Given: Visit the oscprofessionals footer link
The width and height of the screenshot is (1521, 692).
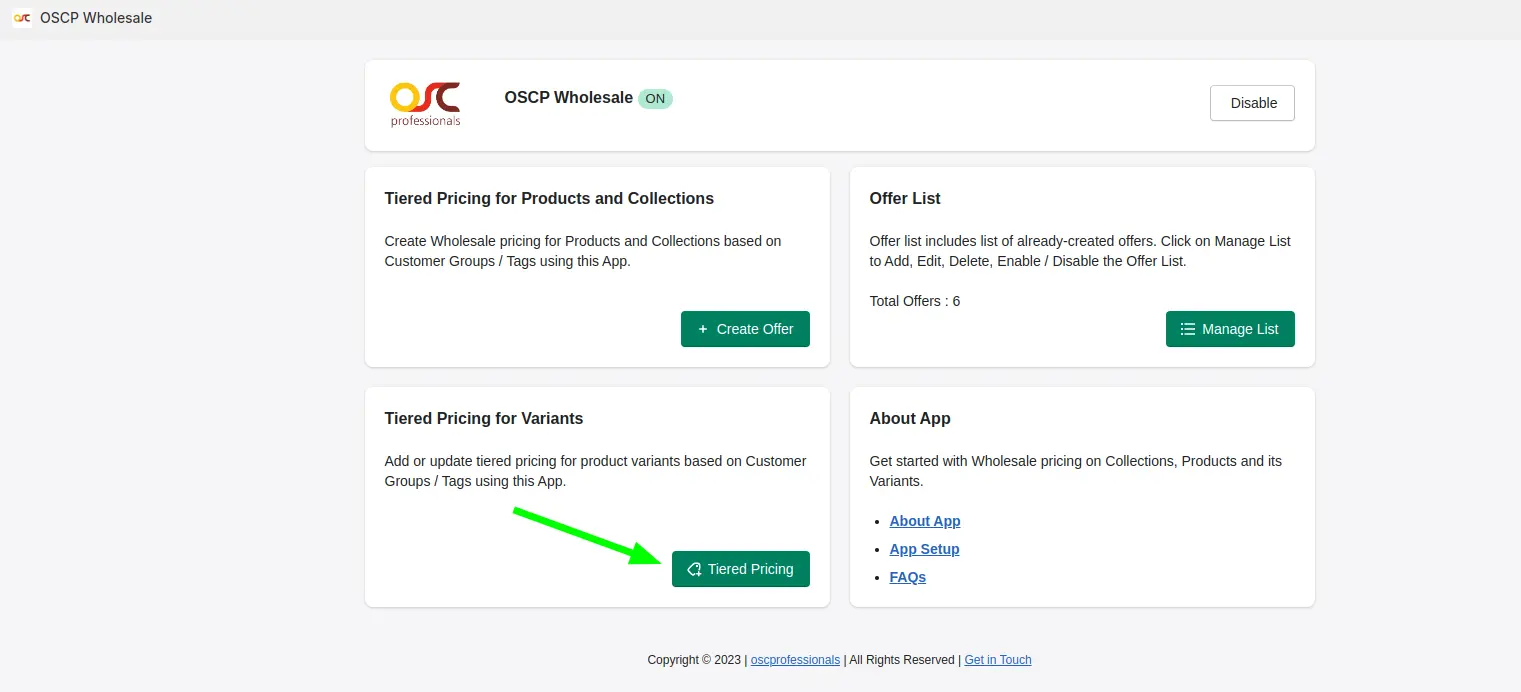Looking at the screenshot, I should coord(795,660).
